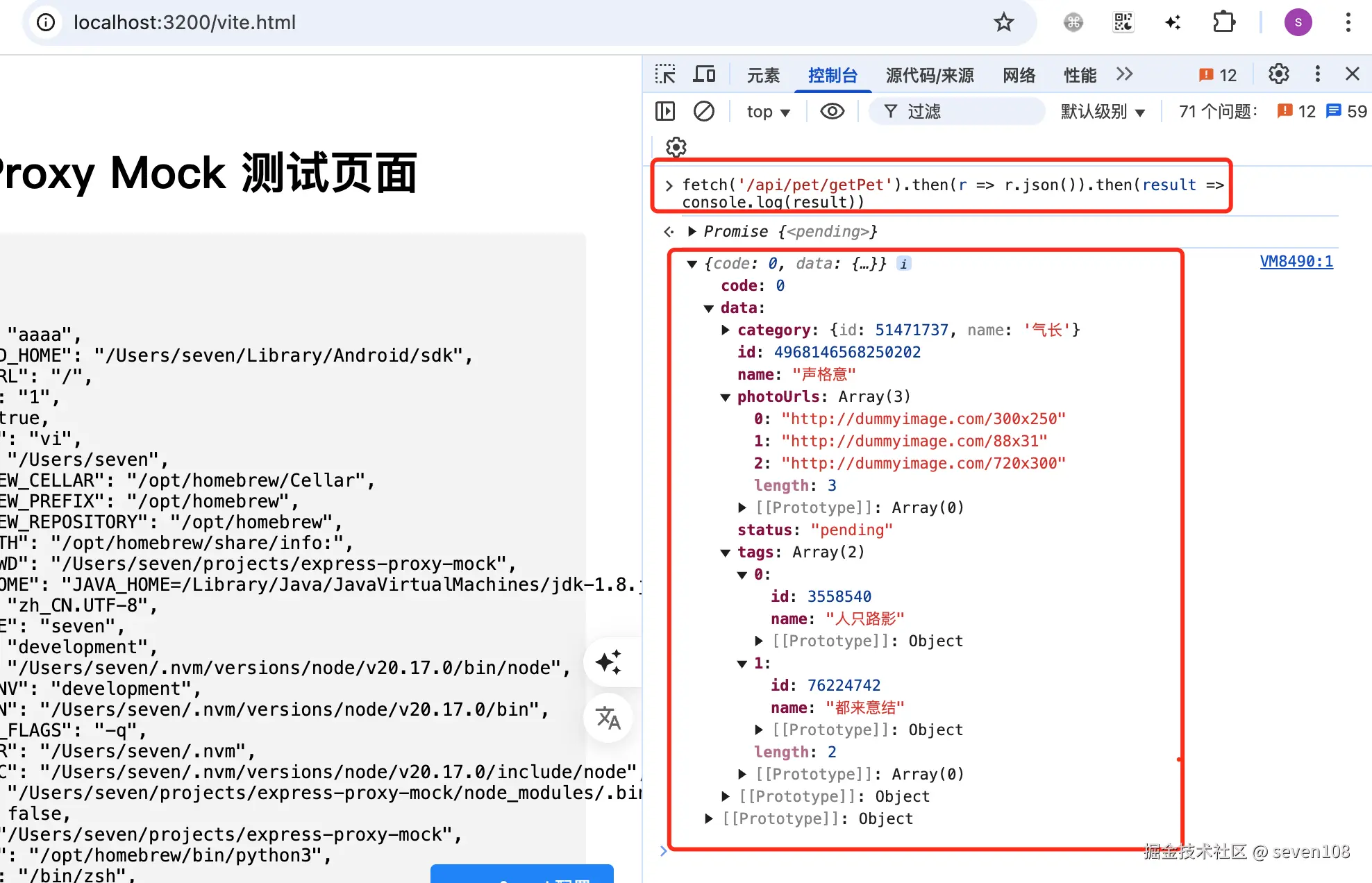Viewport: 1372px width, 883px height.
Task: Open console settings gear below the toolbar
Action: pyautogui.click(x=676, y=147)
